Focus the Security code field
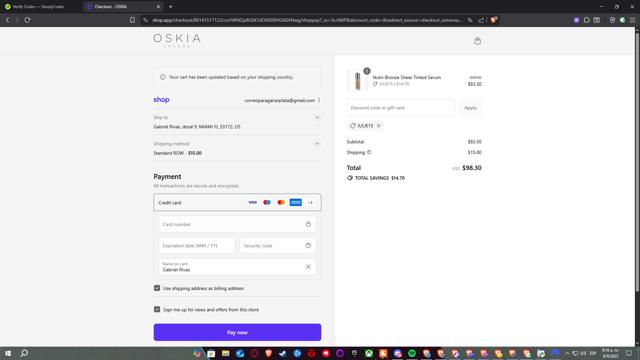The width and height of the screenshot is (640, 360). tap(278, 246)
